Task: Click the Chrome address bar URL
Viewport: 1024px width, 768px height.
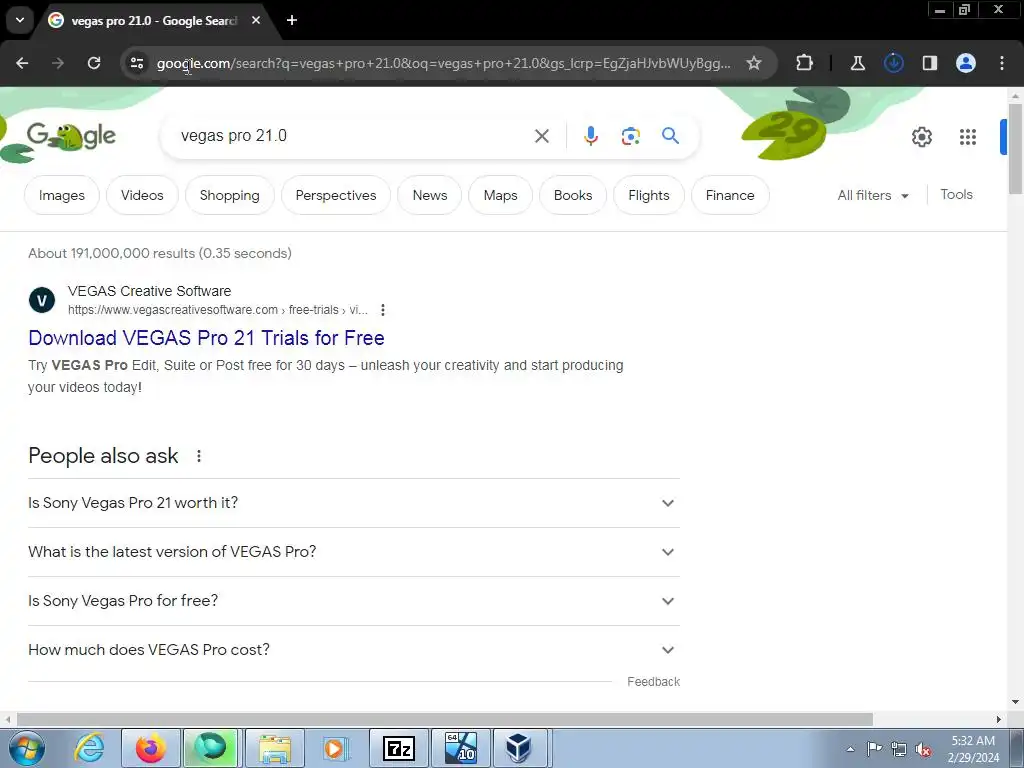Action: pyautogui.click(x=444, y=63)
